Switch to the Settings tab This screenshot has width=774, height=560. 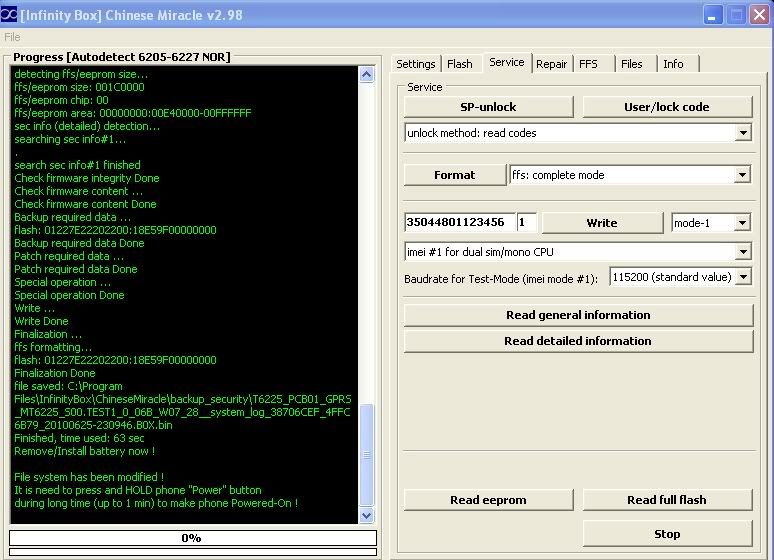click(x=416, y=64)
